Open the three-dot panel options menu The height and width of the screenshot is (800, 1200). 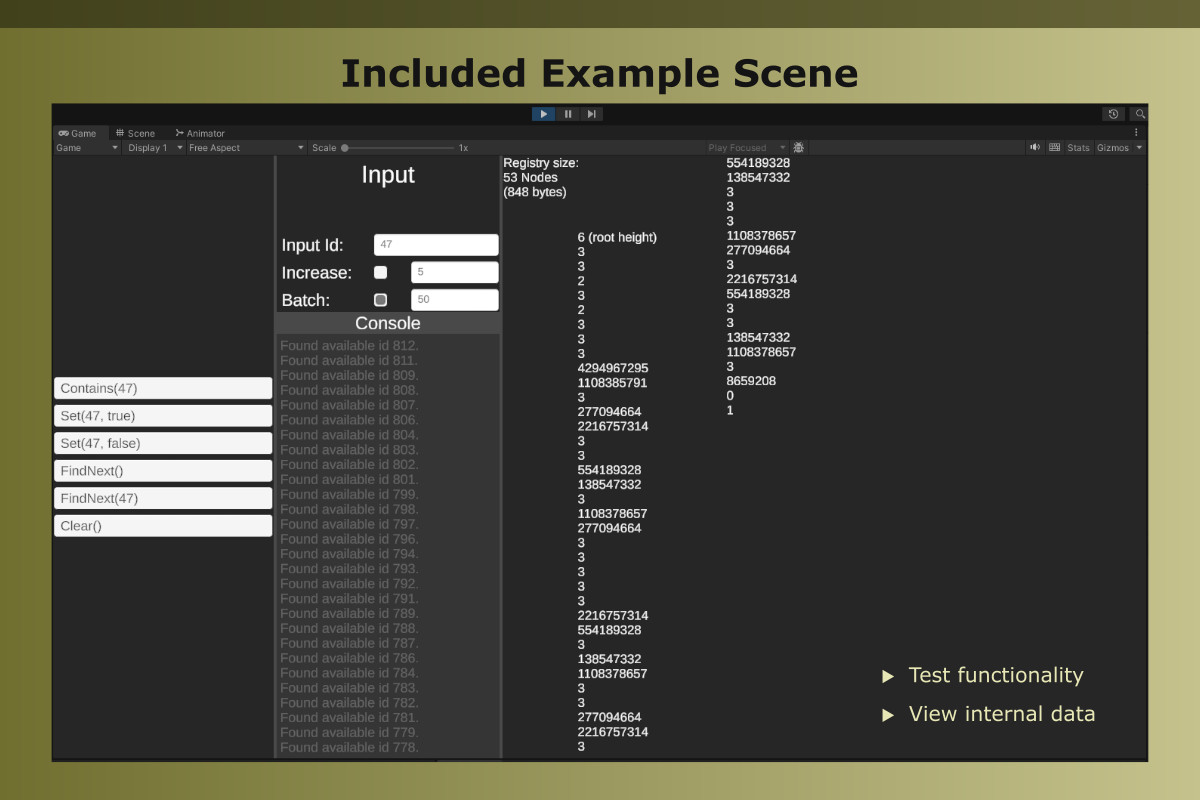tap(1136, 132)
